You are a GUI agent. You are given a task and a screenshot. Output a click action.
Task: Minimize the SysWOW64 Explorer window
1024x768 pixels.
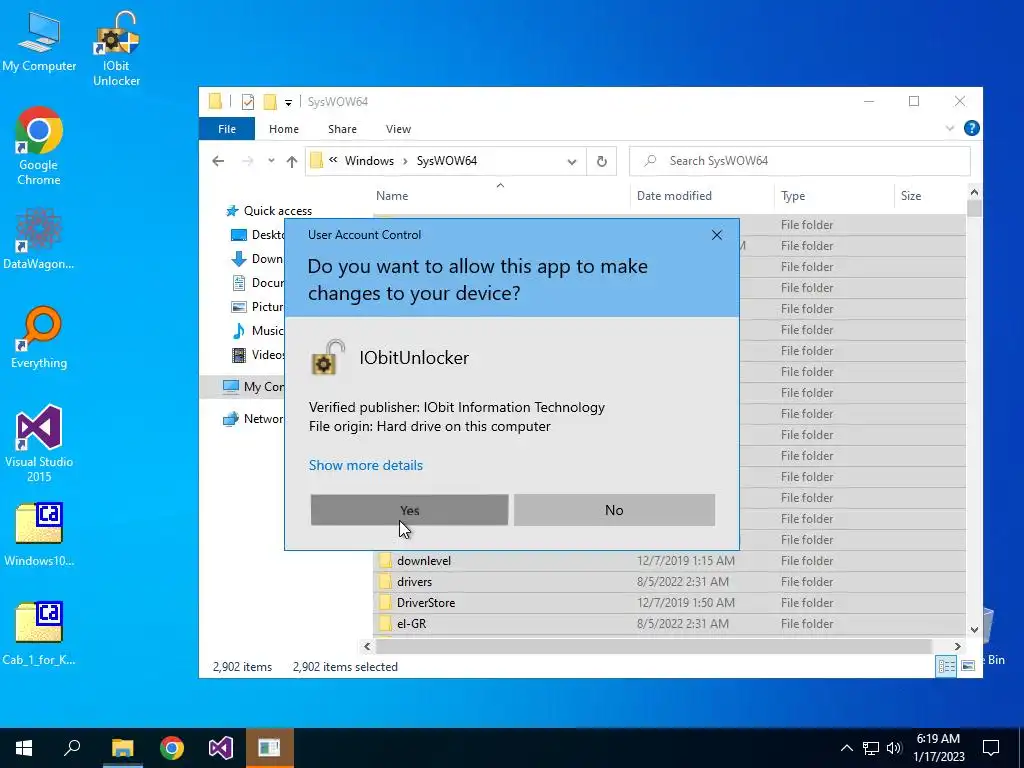coord(869,101)
